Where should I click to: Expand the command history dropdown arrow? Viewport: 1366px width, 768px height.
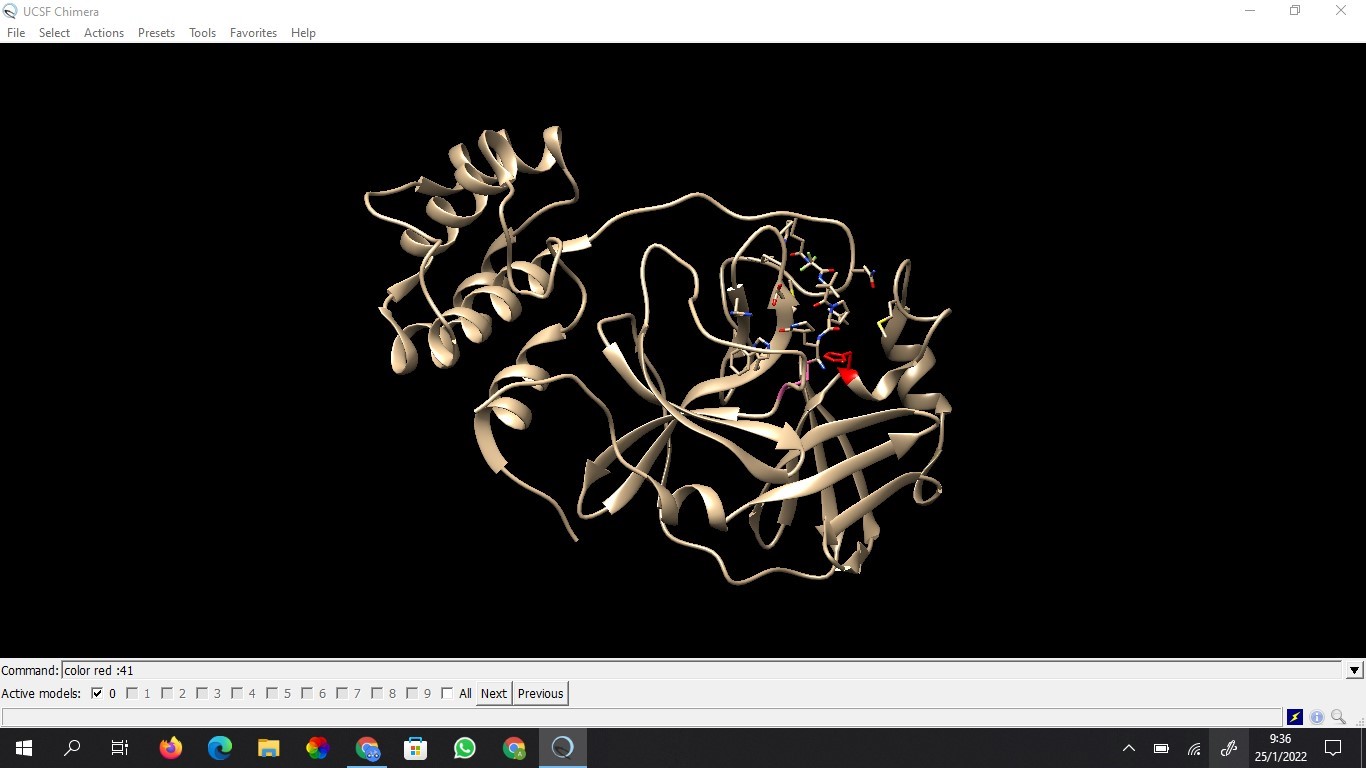[x=1355, y=671]
